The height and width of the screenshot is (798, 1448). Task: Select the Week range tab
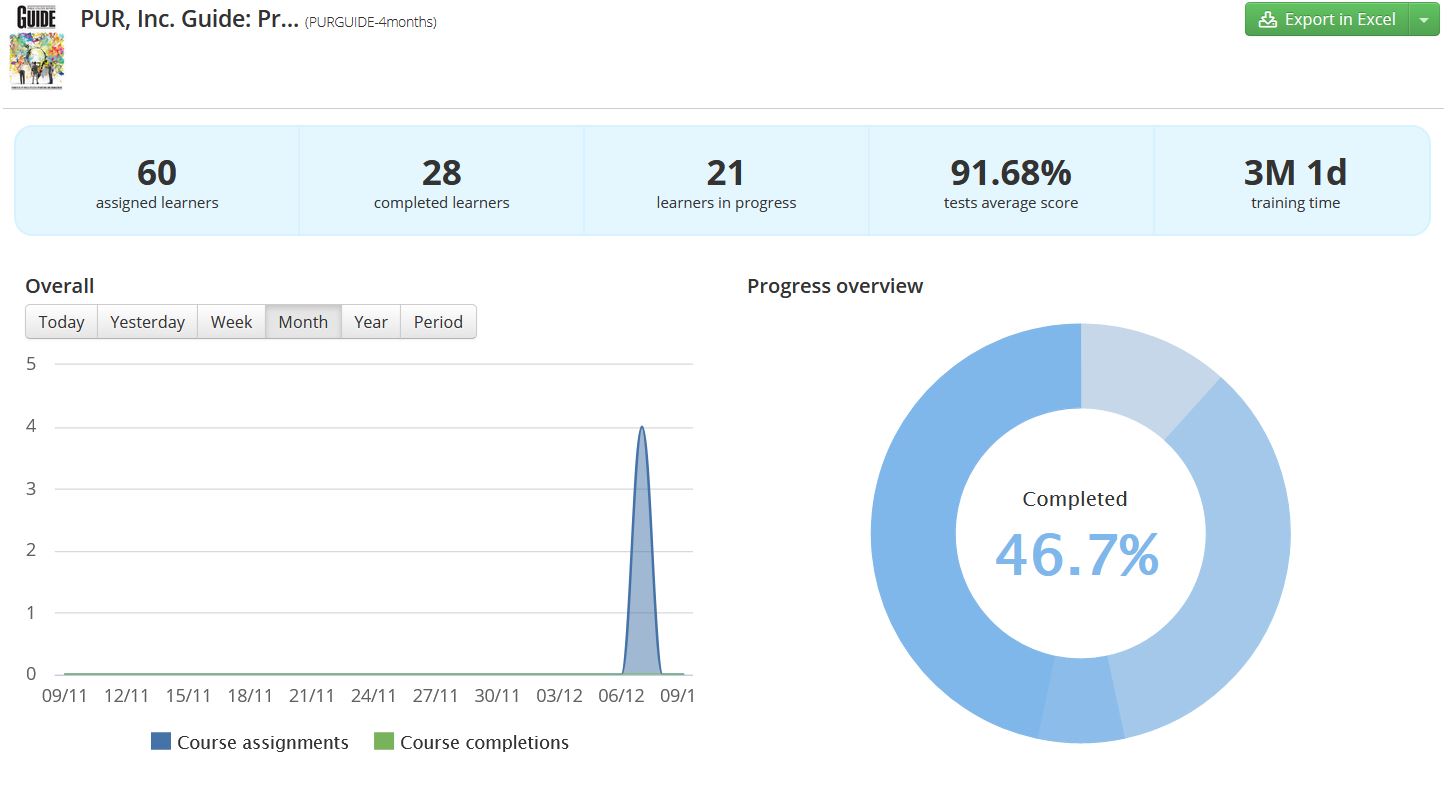point(231,322)
